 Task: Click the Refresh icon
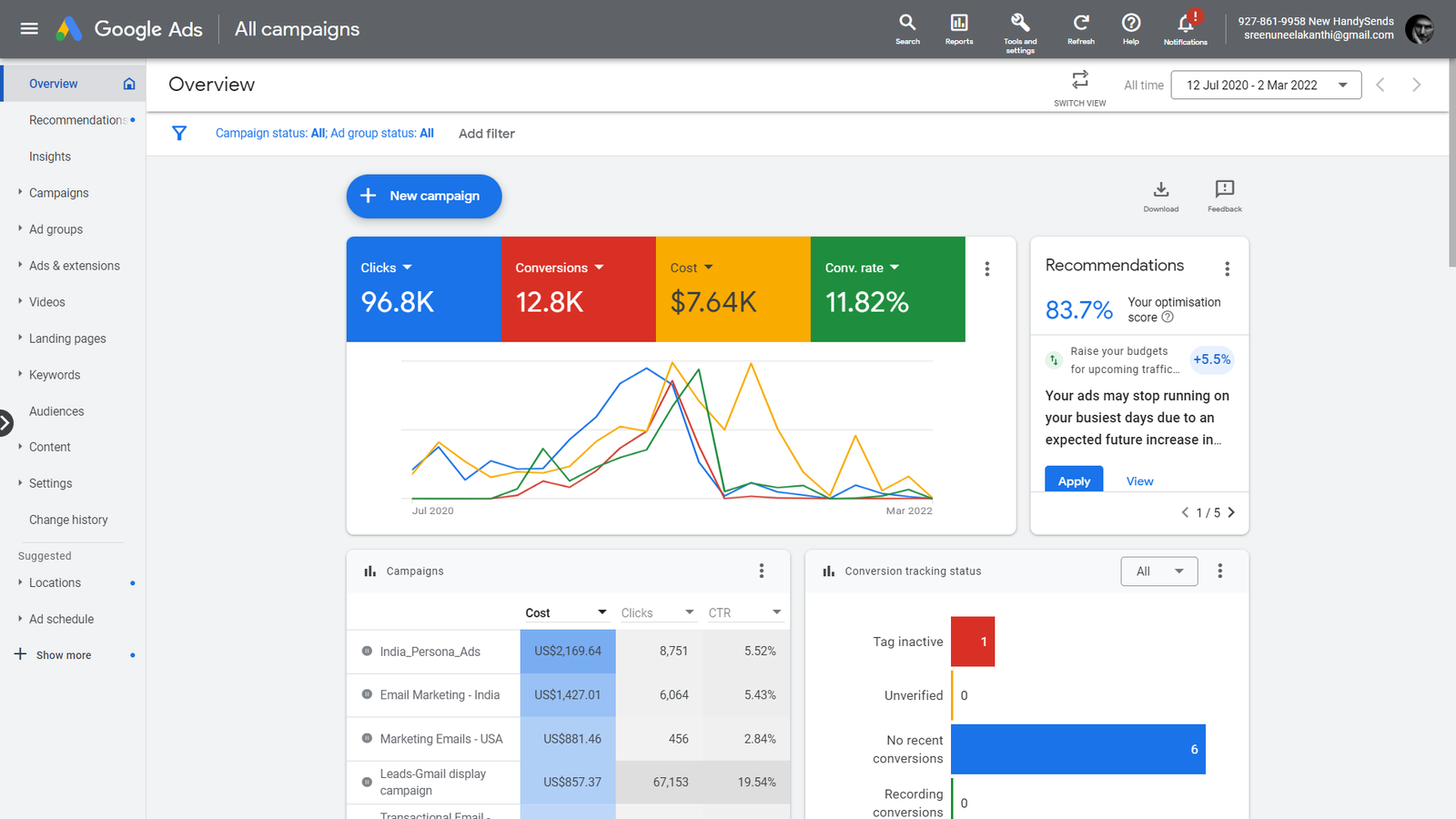(x=1081, y=29)
